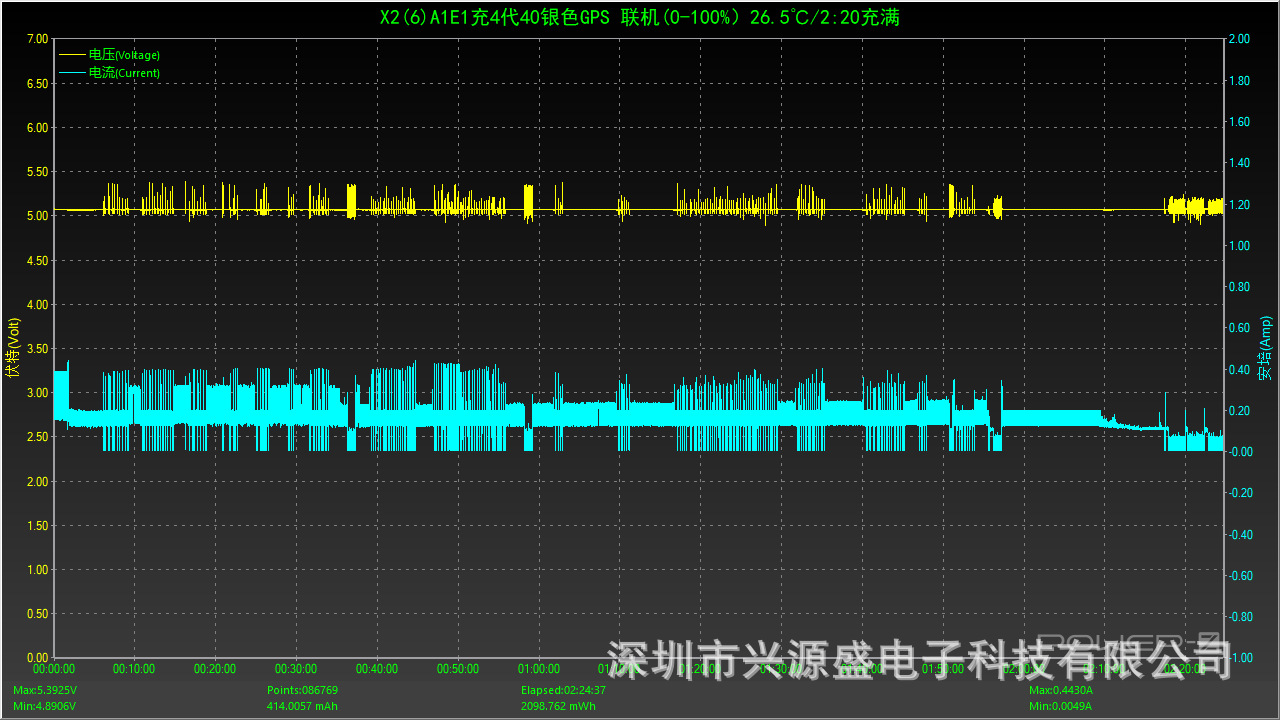Click the 00:10:00 time axis marker
Image resolution: width=1280 pixels, height=720 pixels.
pyautogui.click(x=134, y=669)
